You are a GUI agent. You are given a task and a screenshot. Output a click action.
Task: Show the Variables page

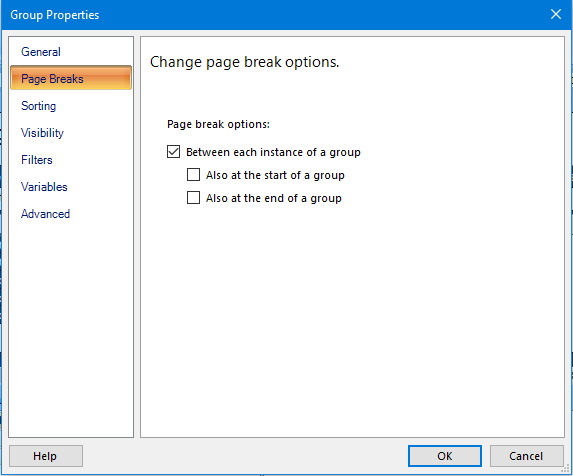tap(44, 187)
